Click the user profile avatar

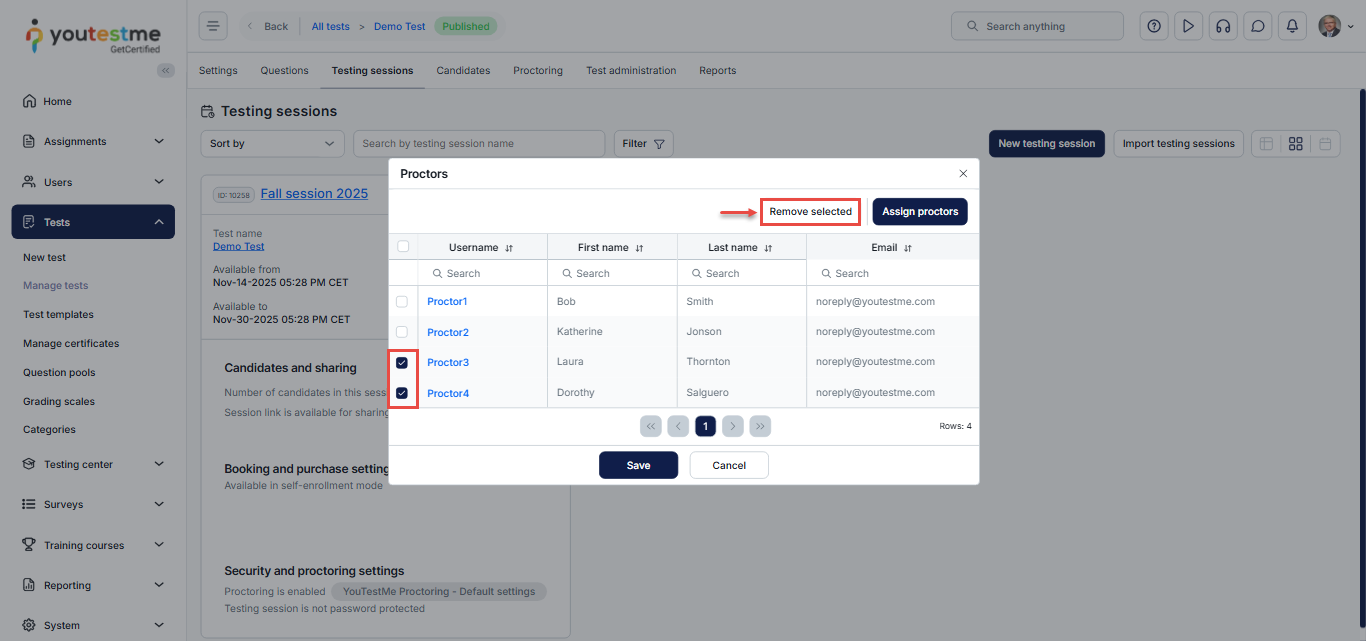click(1329, 26)
